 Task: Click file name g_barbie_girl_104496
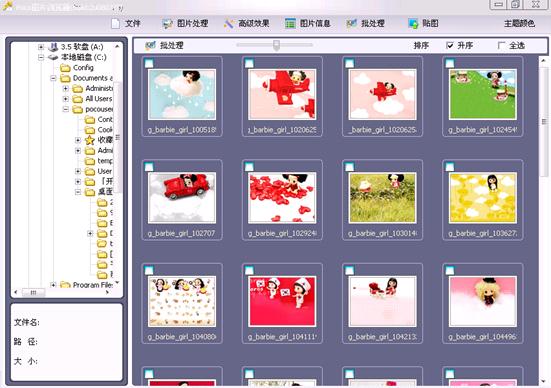(483, 337)
